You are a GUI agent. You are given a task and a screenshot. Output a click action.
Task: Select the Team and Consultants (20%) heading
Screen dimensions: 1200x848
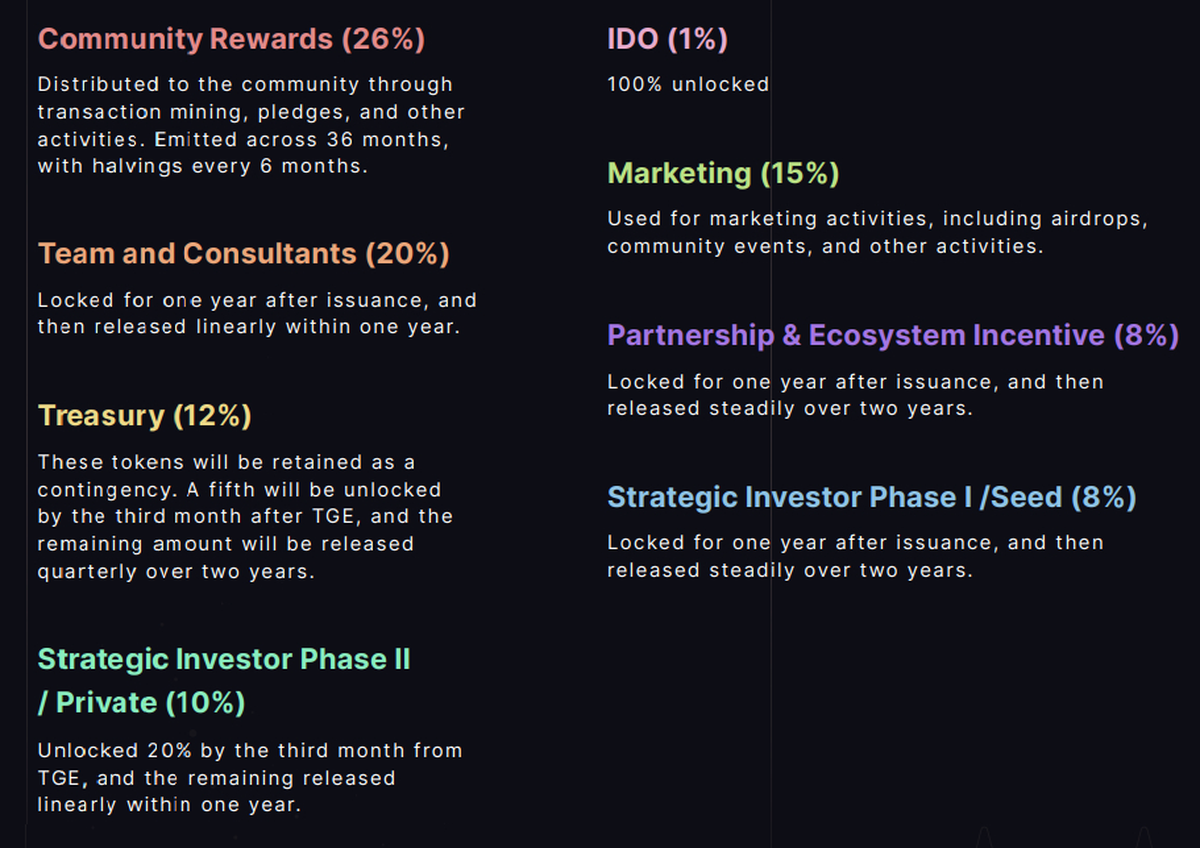(243, 254)
